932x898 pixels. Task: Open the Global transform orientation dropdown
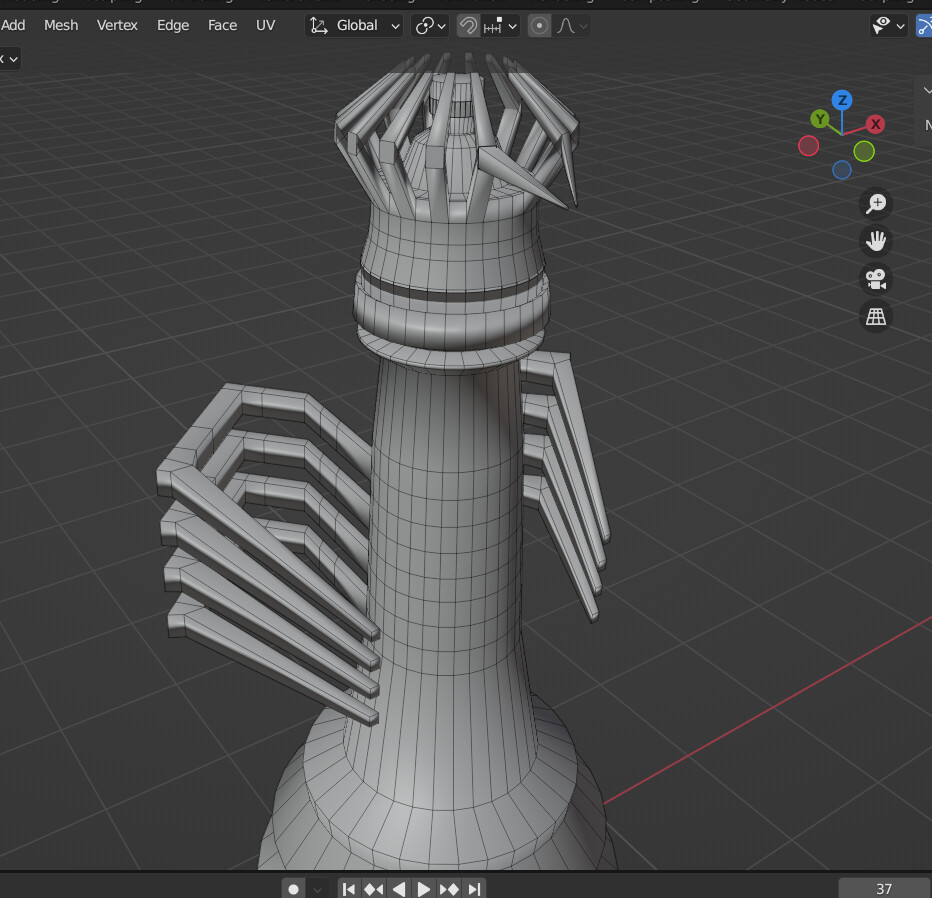point(355,25)
